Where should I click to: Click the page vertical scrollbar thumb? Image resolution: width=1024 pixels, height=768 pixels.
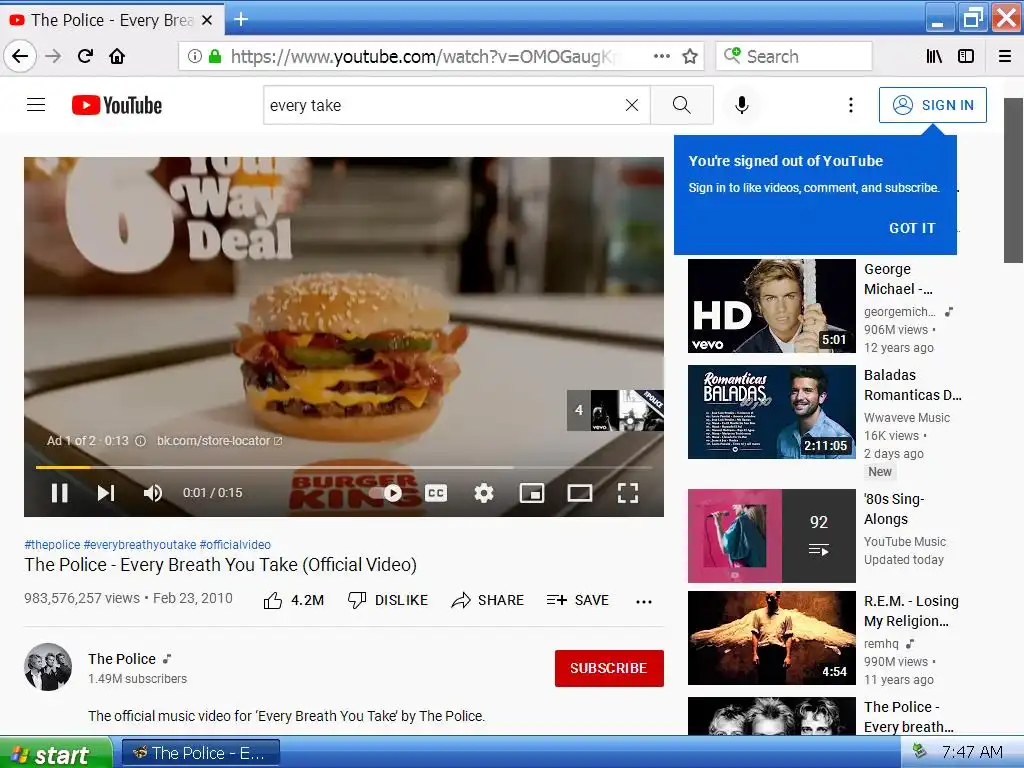pos(1014,180)
